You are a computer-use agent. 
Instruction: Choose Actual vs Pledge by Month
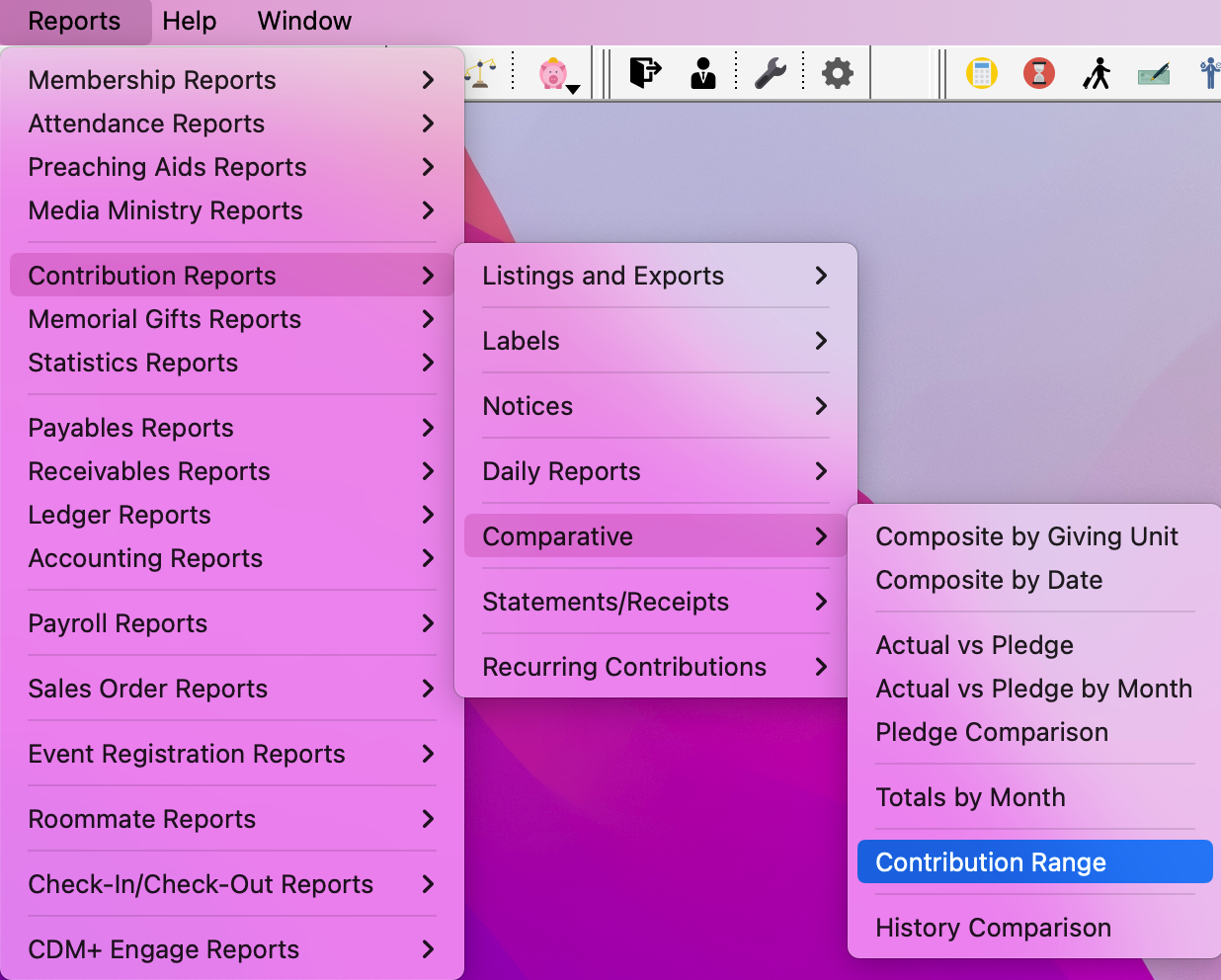click(1033, 689)
